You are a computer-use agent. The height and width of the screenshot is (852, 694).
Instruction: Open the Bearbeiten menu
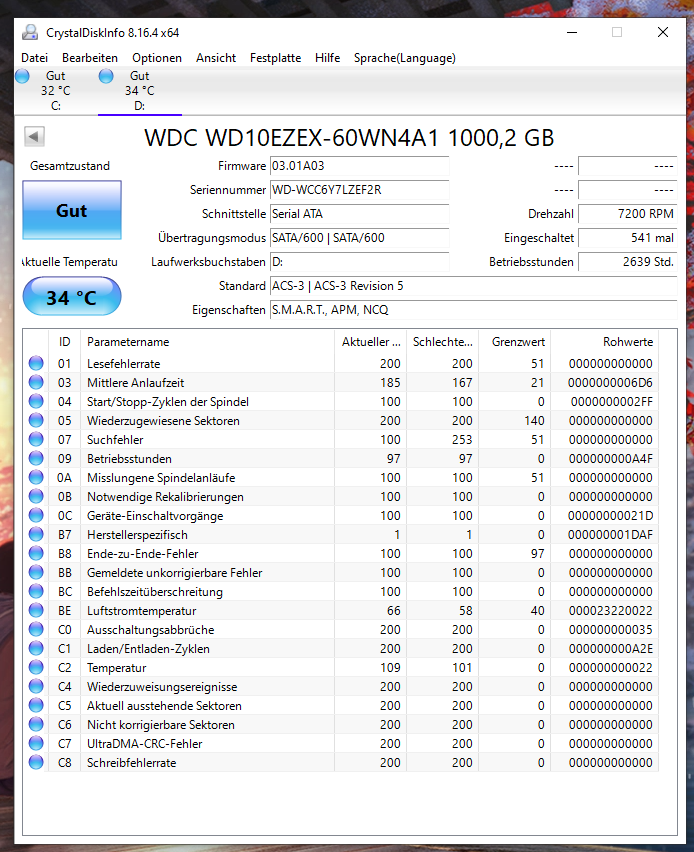click(90, 58)
